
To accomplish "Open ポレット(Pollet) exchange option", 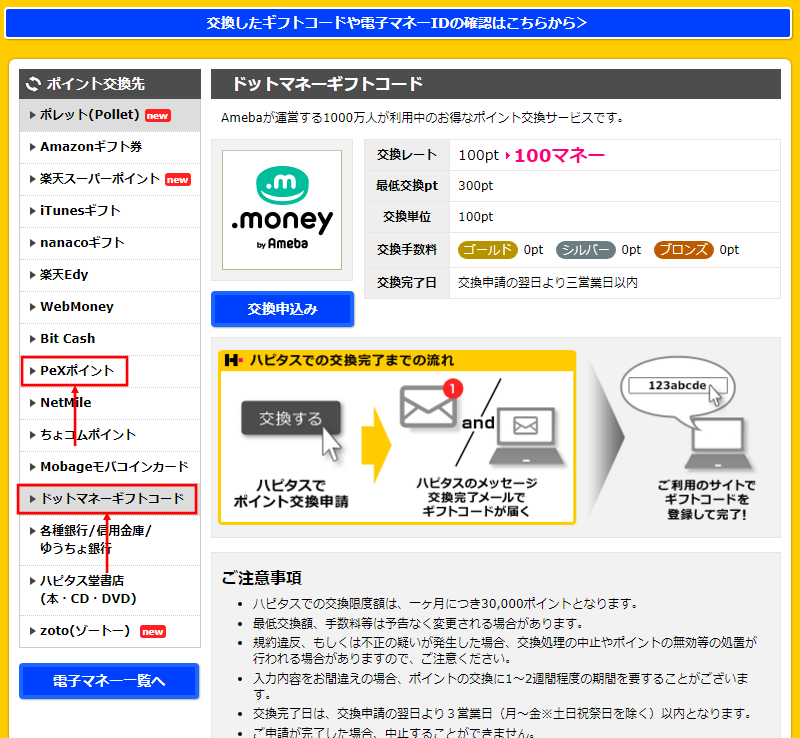I will click(x=110, y=115).
